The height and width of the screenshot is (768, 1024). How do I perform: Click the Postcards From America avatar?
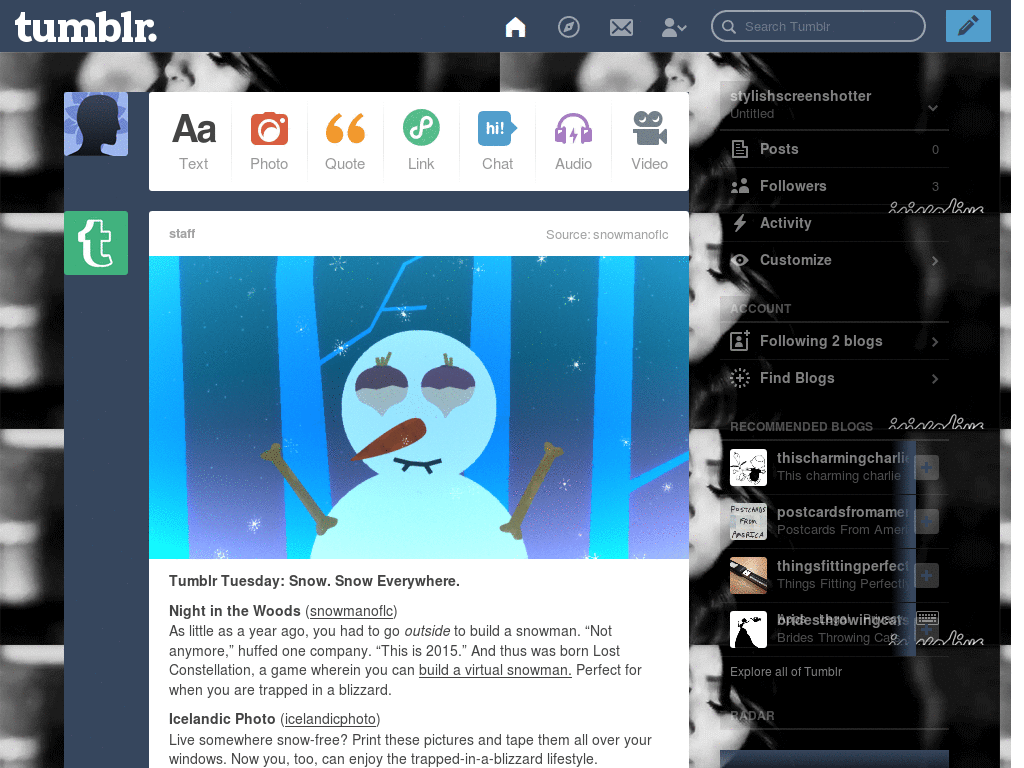[x=748, y=521]
